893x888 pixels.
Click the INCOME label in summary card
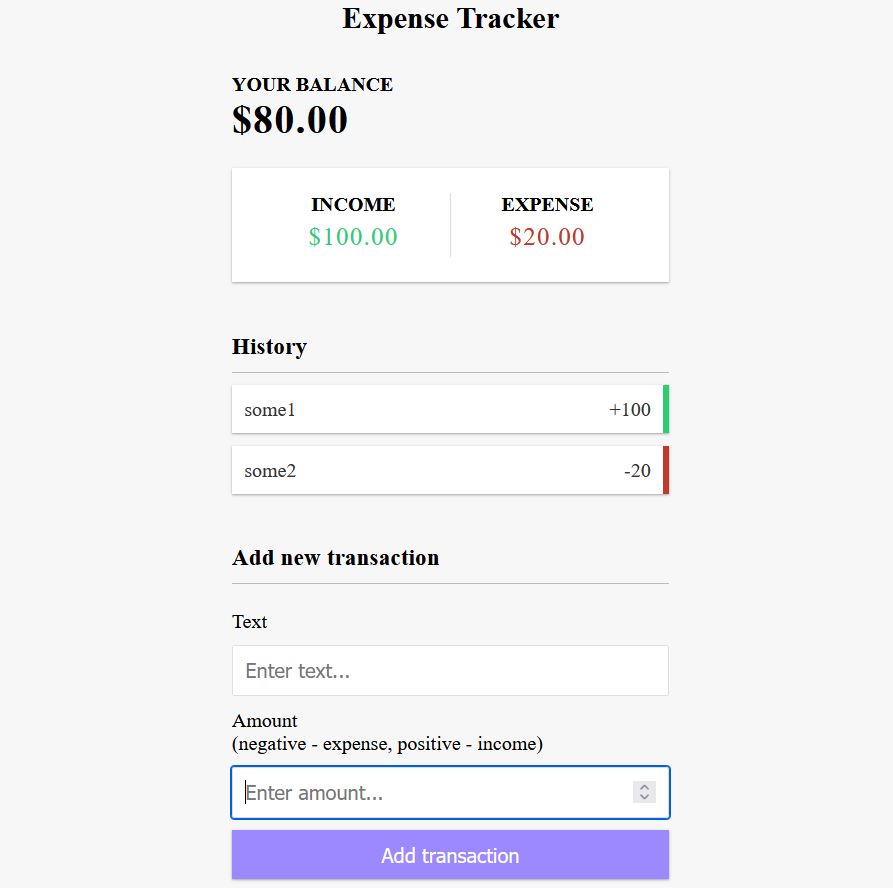point(353,204)
